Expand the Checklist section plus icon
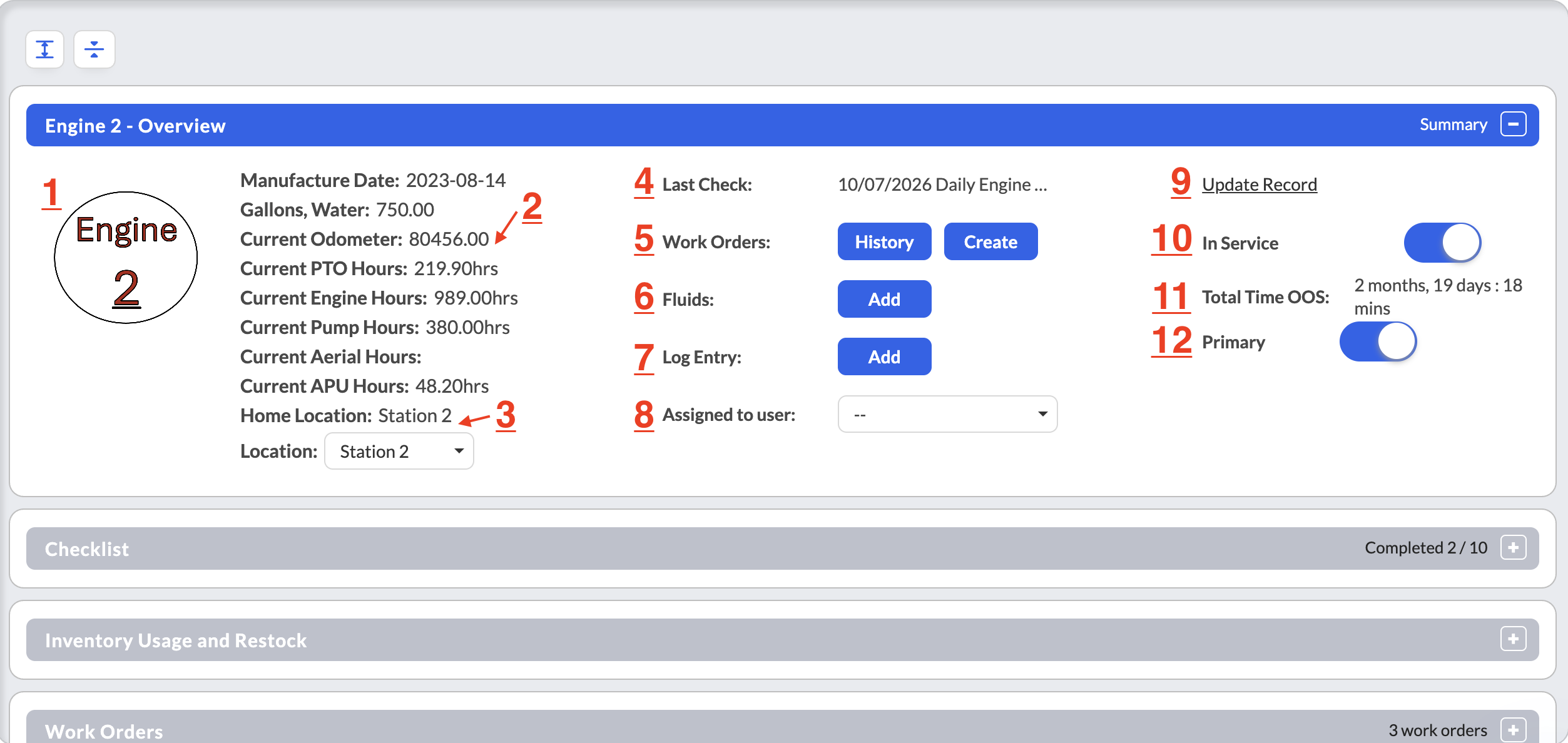 pos(1513,548)
